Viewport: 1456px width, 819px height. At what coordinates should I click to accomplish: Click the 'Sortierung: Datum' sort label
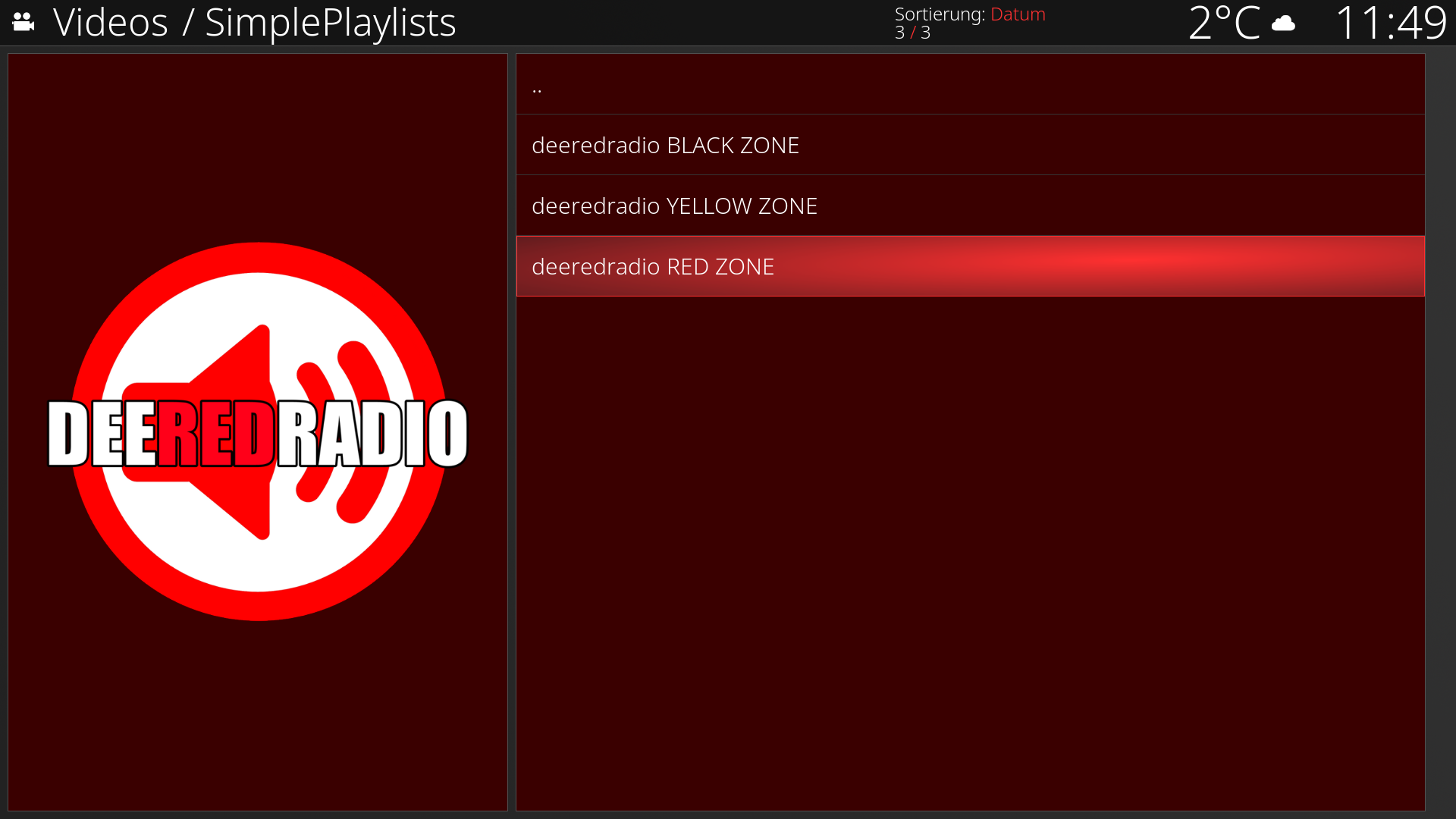(970, 14)
